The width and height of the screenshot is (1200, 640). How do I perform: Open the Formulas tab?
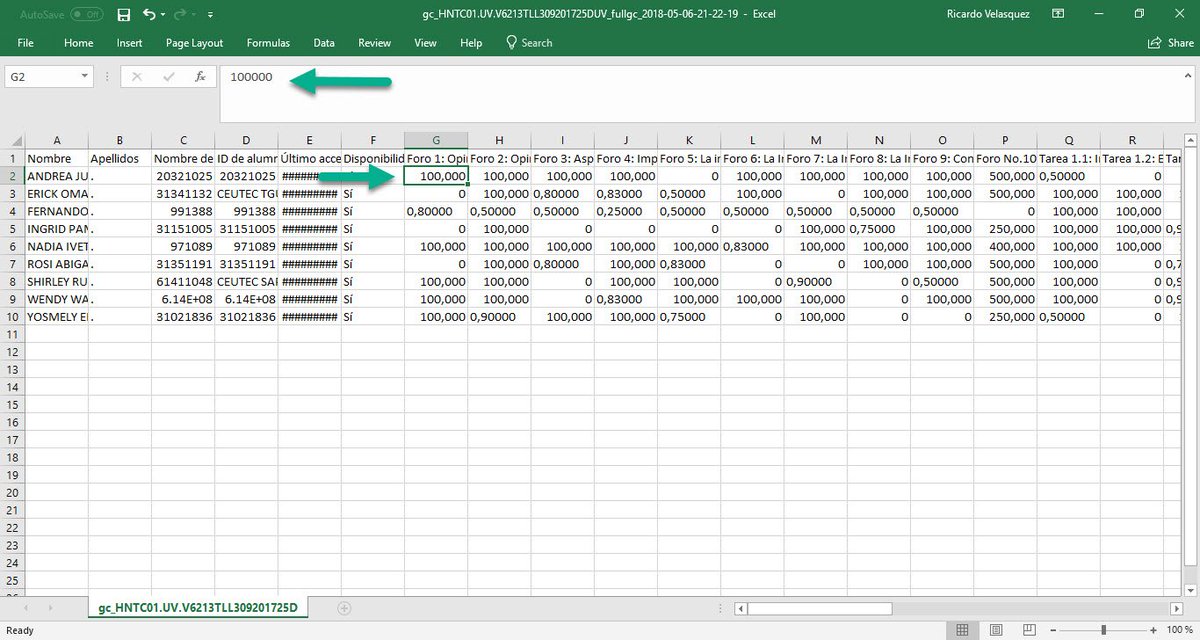[268, 43]
